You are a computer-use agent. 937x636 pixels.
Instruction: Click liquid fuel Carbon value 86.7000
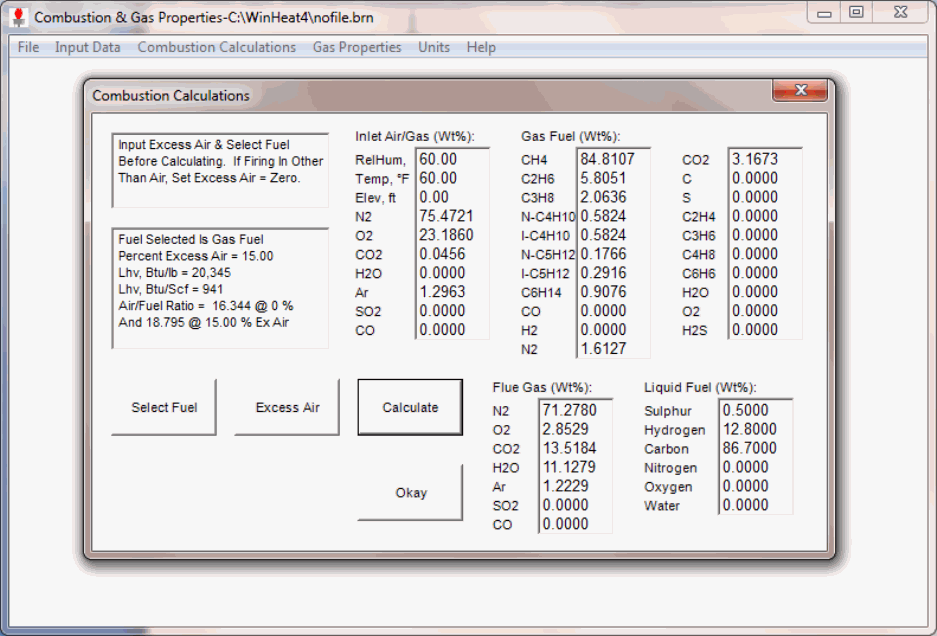pos(757,448)
